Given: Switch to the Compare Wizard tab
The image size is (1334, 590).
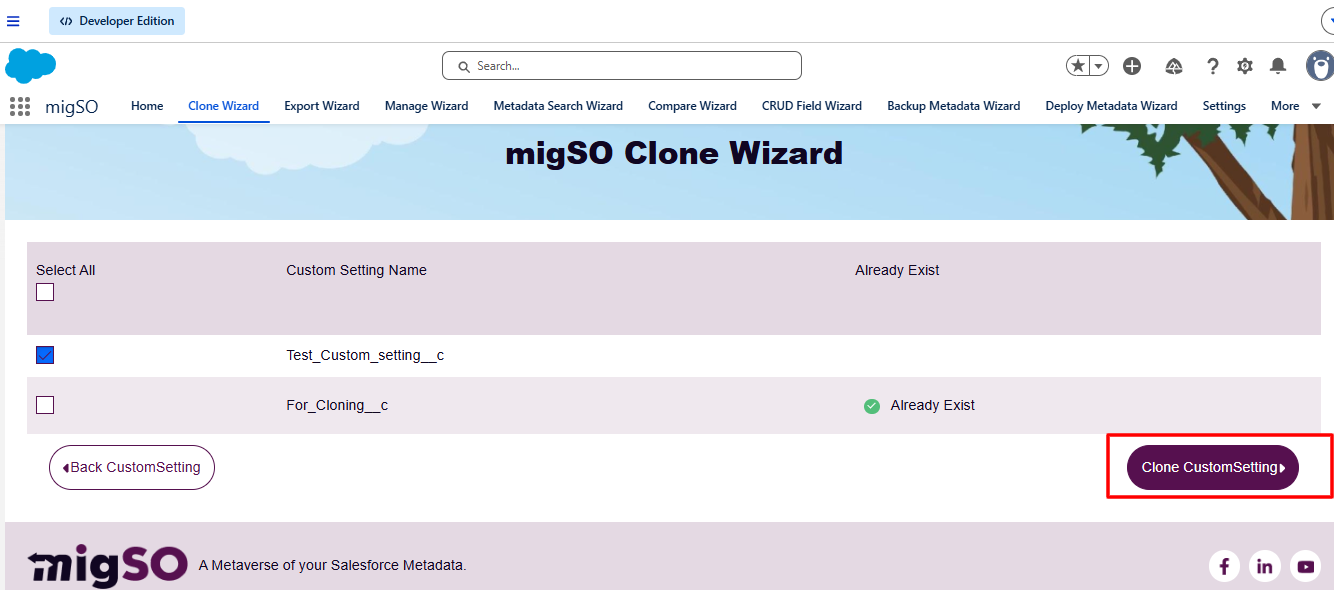Looking at the screenshot, I should (692, 106).
